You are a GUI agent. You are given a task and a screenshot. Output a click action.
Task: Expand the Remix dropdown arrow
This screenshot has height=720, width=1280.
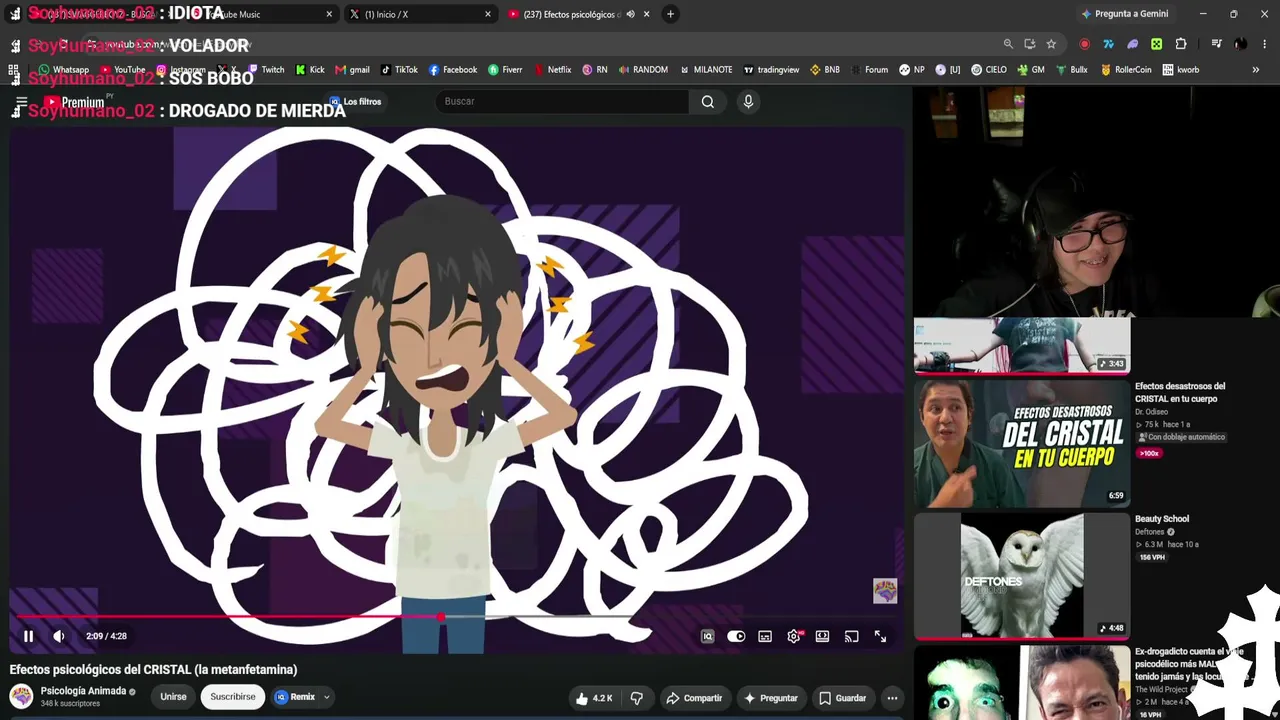(x=326, y=697)
